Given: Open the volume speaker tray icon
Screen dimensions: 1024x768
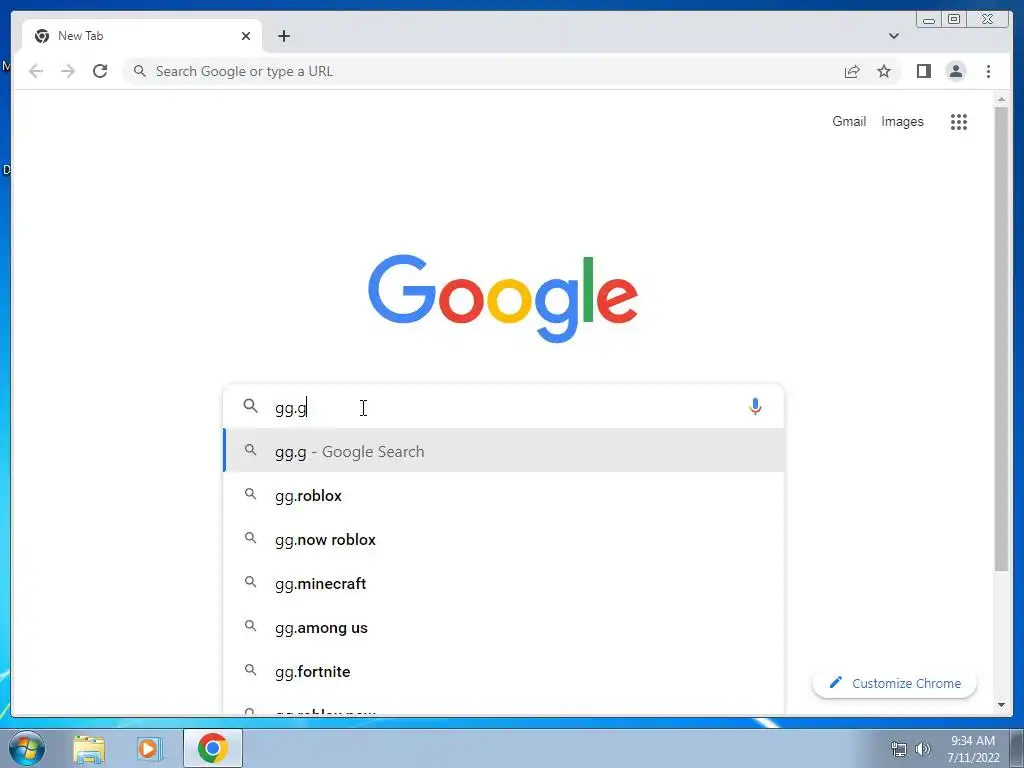Looking at the screenshot, I should (922, 749).
